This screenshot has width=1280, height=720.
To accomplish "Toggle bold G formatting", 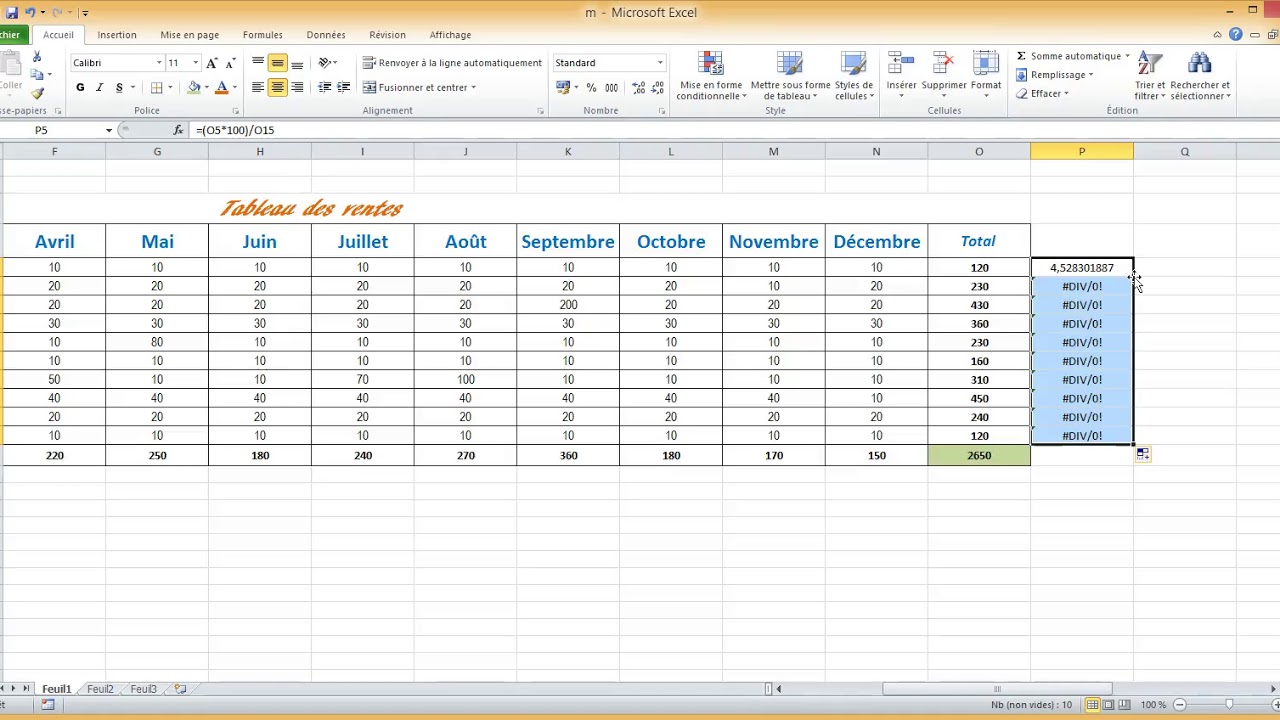I will pos(80,88).
